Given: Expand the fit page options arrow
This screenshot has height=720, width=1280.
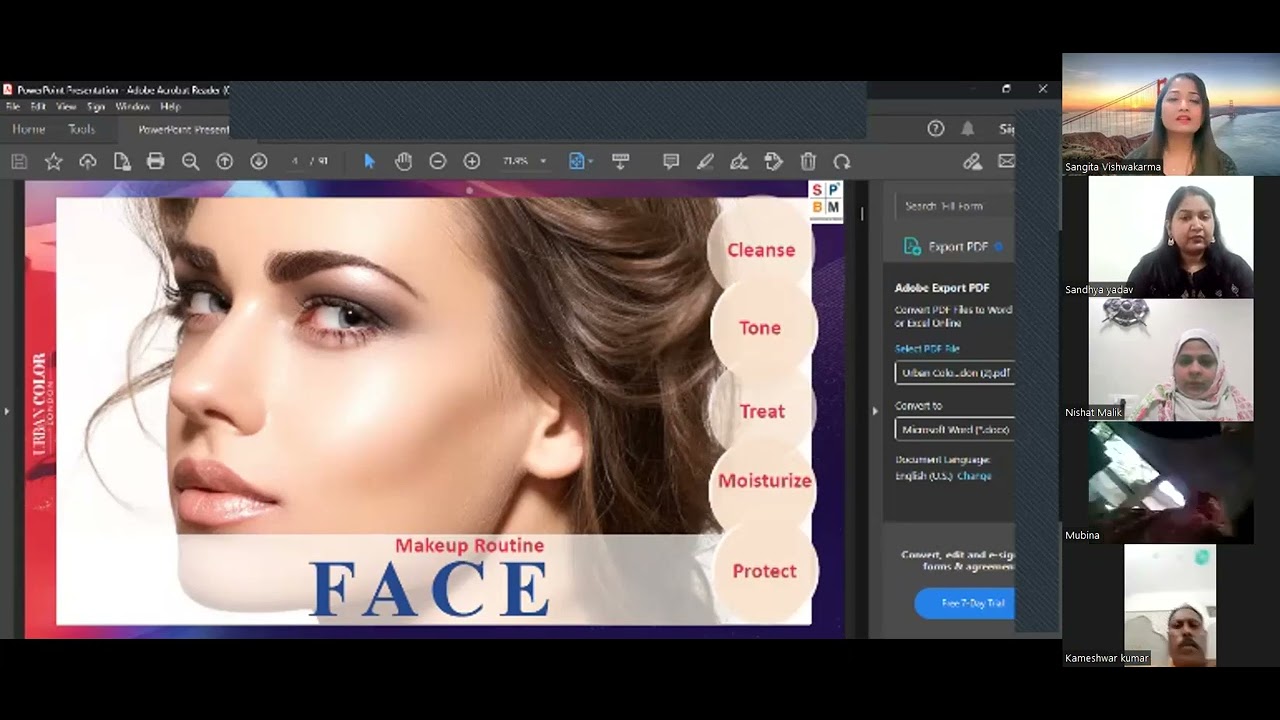Looking at the screenshot, I should 591,161.
